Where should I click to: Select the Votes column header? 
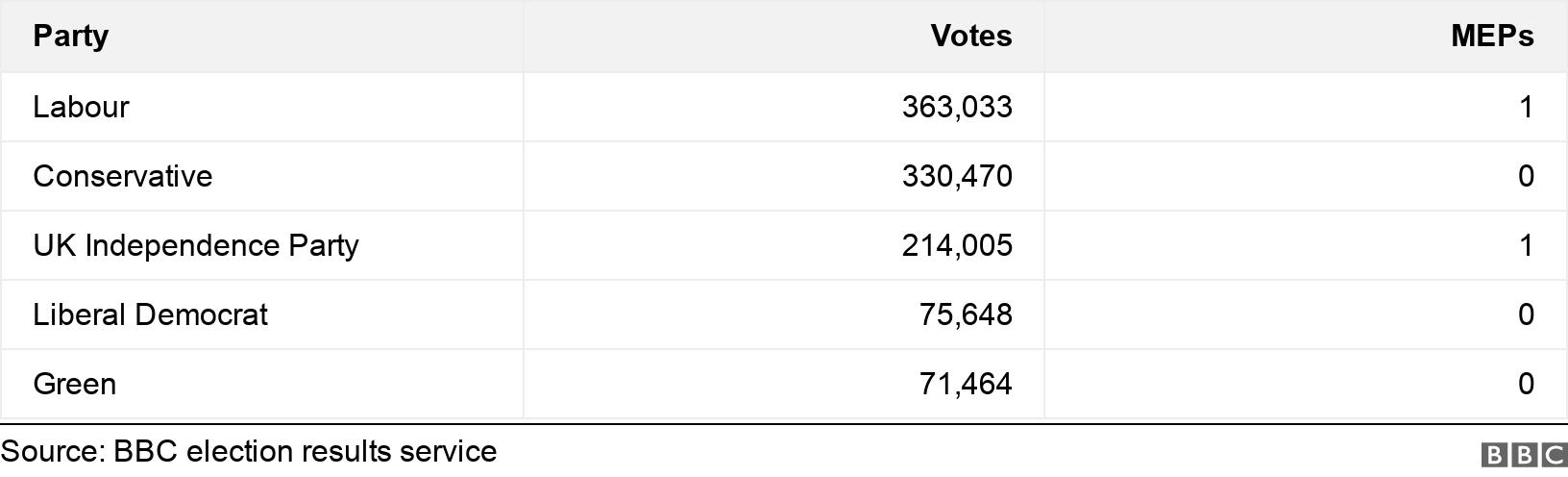tap(971, 36)
